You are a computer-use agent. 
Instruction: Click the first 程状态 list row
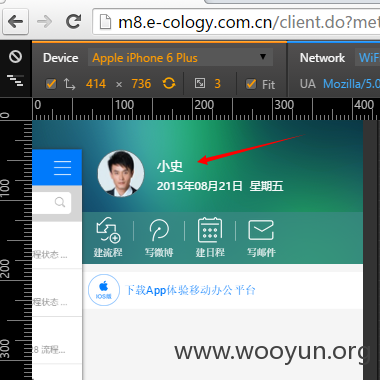[57, 245]
